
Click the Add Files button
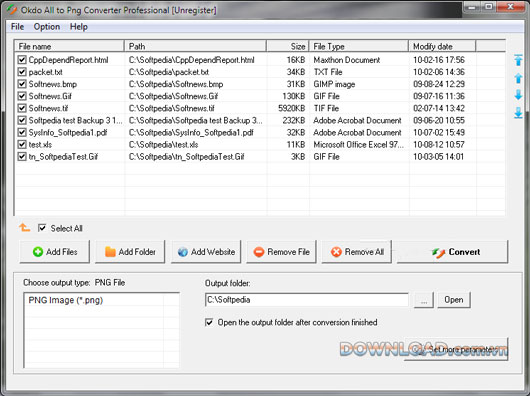point(55,252)
